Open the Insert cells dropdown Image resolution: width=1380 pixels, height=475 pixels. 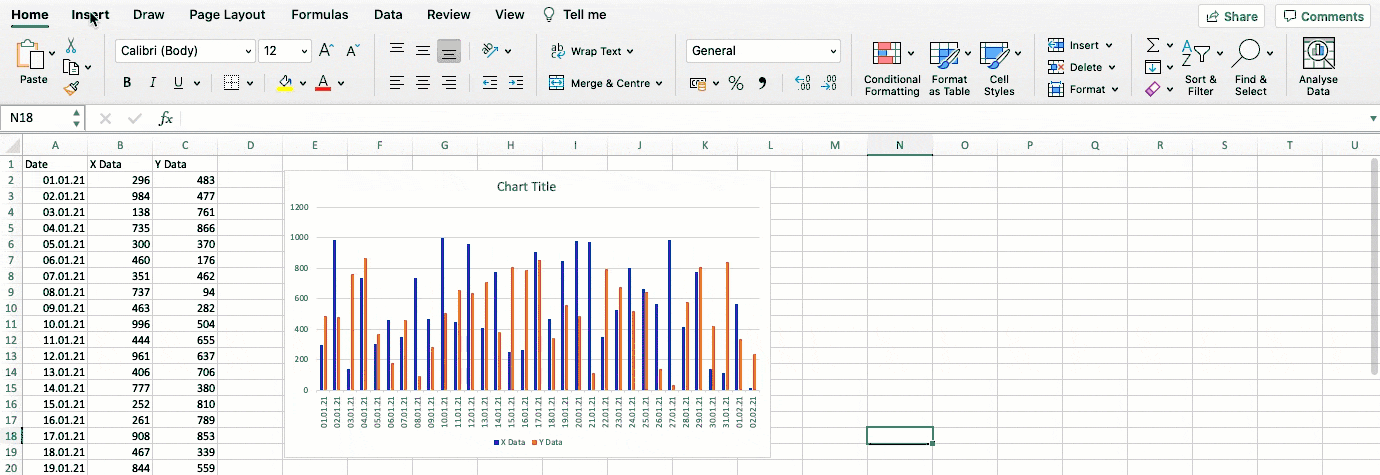pyautogui.click(x=1080, y=45)
